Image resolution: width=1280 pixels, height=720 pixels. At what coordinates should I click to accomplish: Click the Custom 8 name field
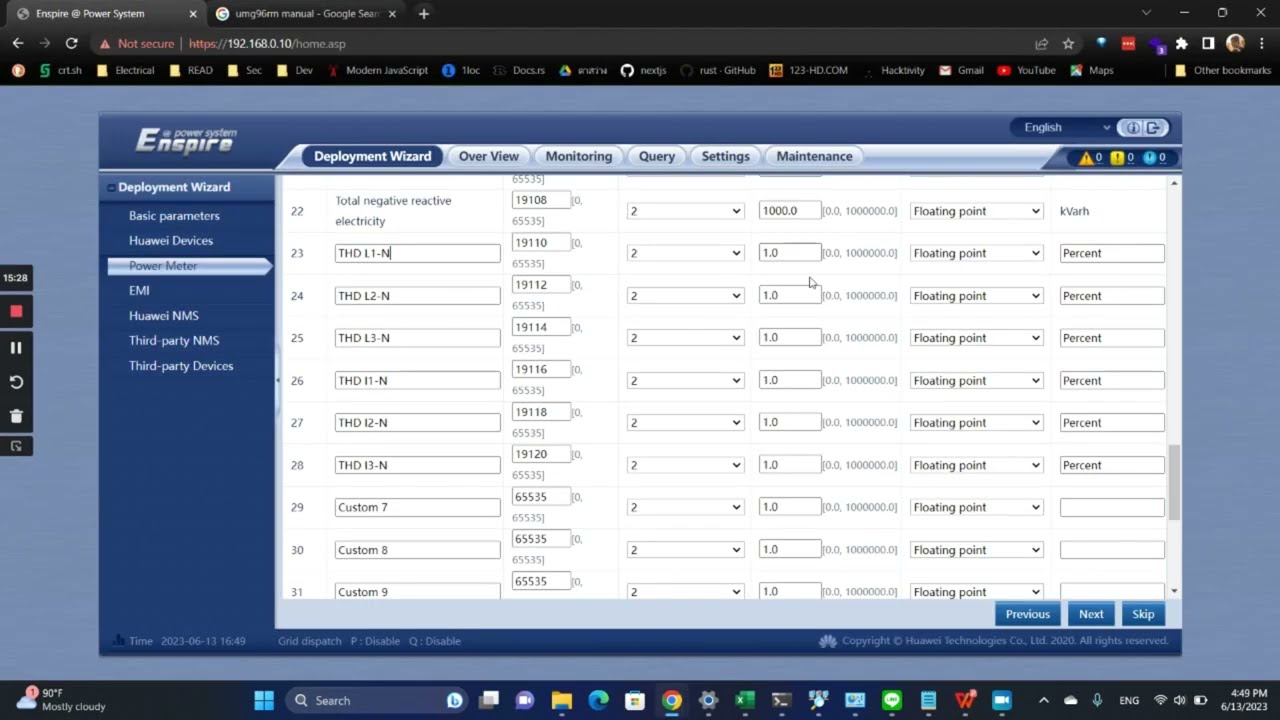pos(417,550)
